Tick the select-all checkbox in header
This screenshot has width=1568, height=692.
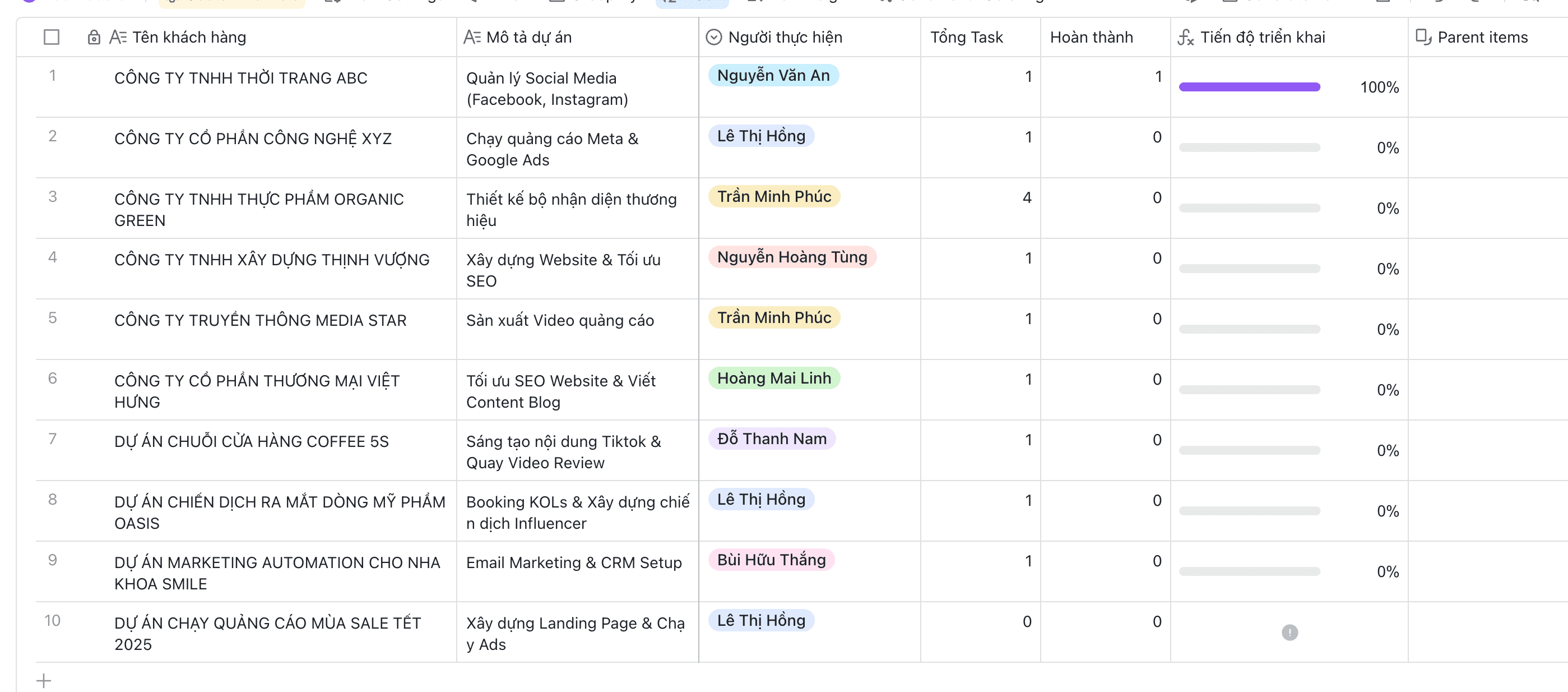pos(52,38)
